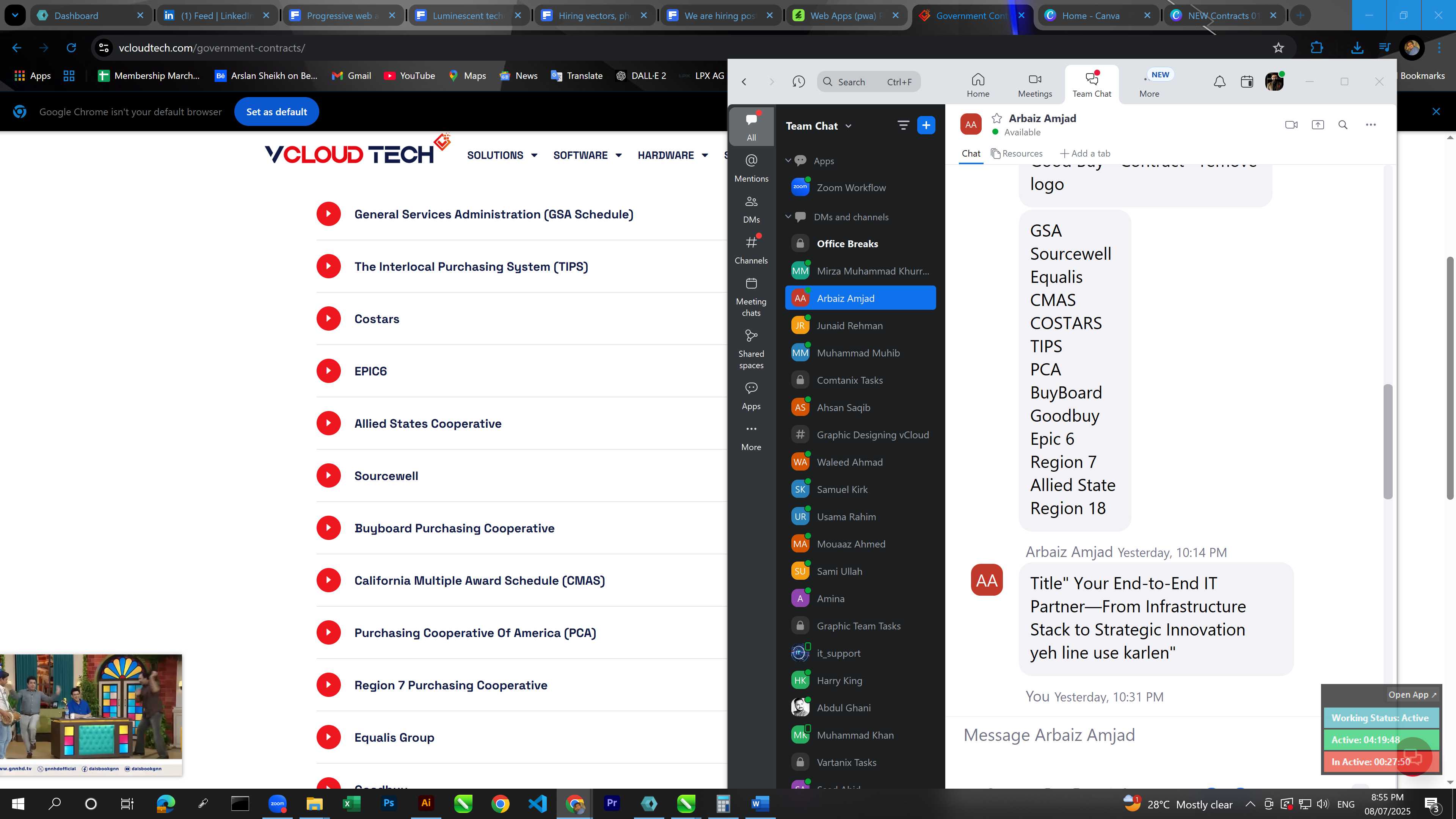The image size is (1456, 819).
Task: Search within the Arbaiz Amjad chat
Action: click(x=1343, y=125)
